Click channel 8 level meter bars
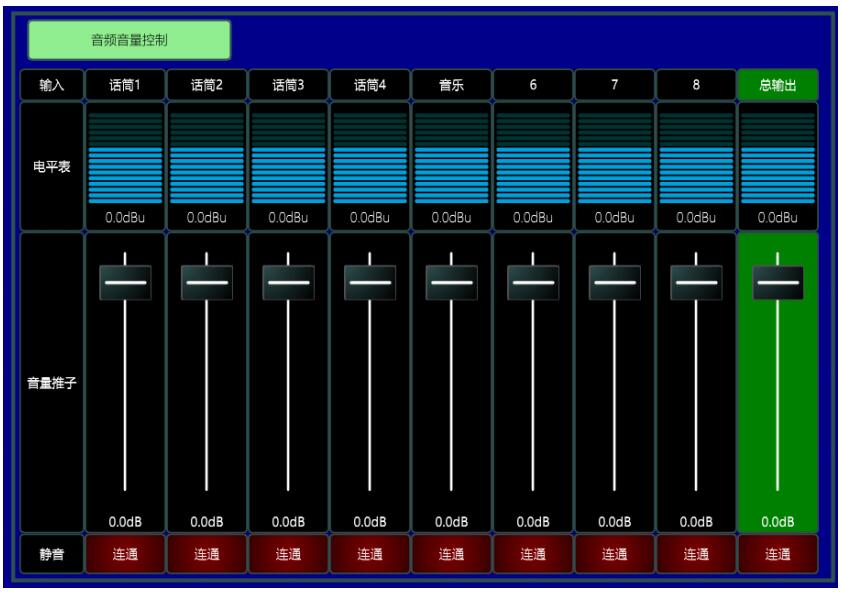Screen dimensions: 842x592 click(696, 158)
